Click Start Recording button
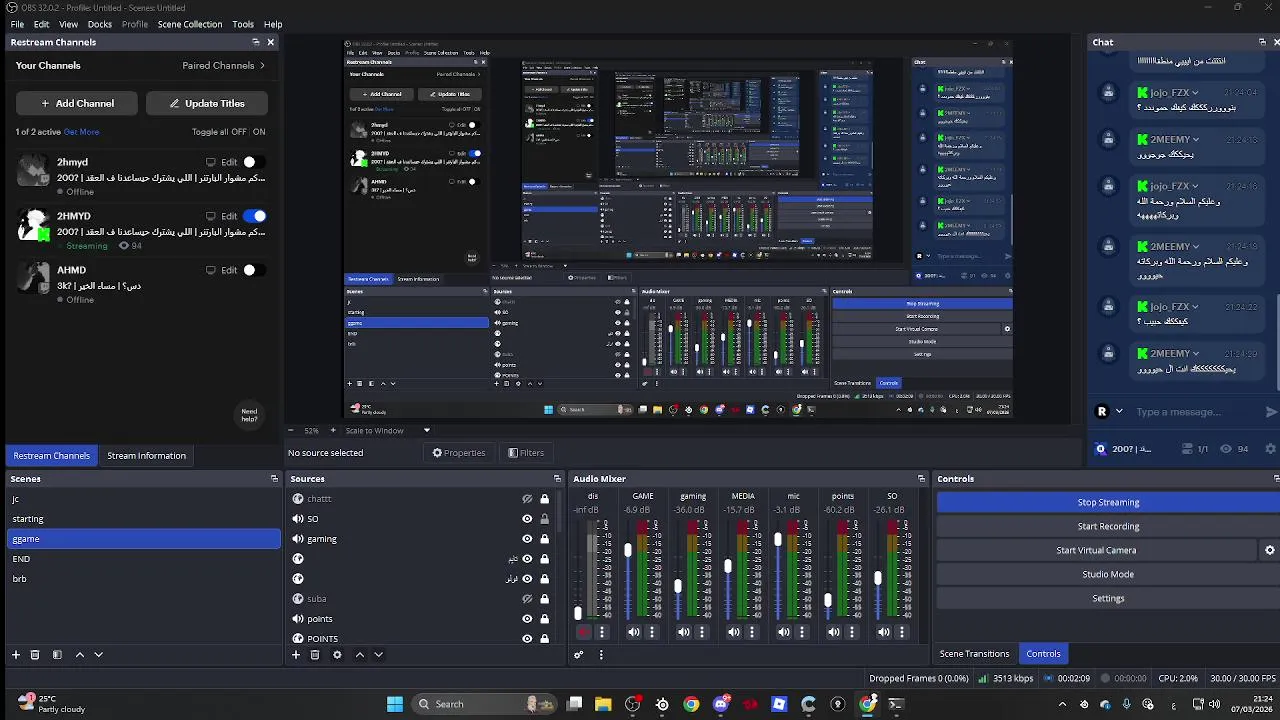Screen dimensions: 1280x720 1108,526
